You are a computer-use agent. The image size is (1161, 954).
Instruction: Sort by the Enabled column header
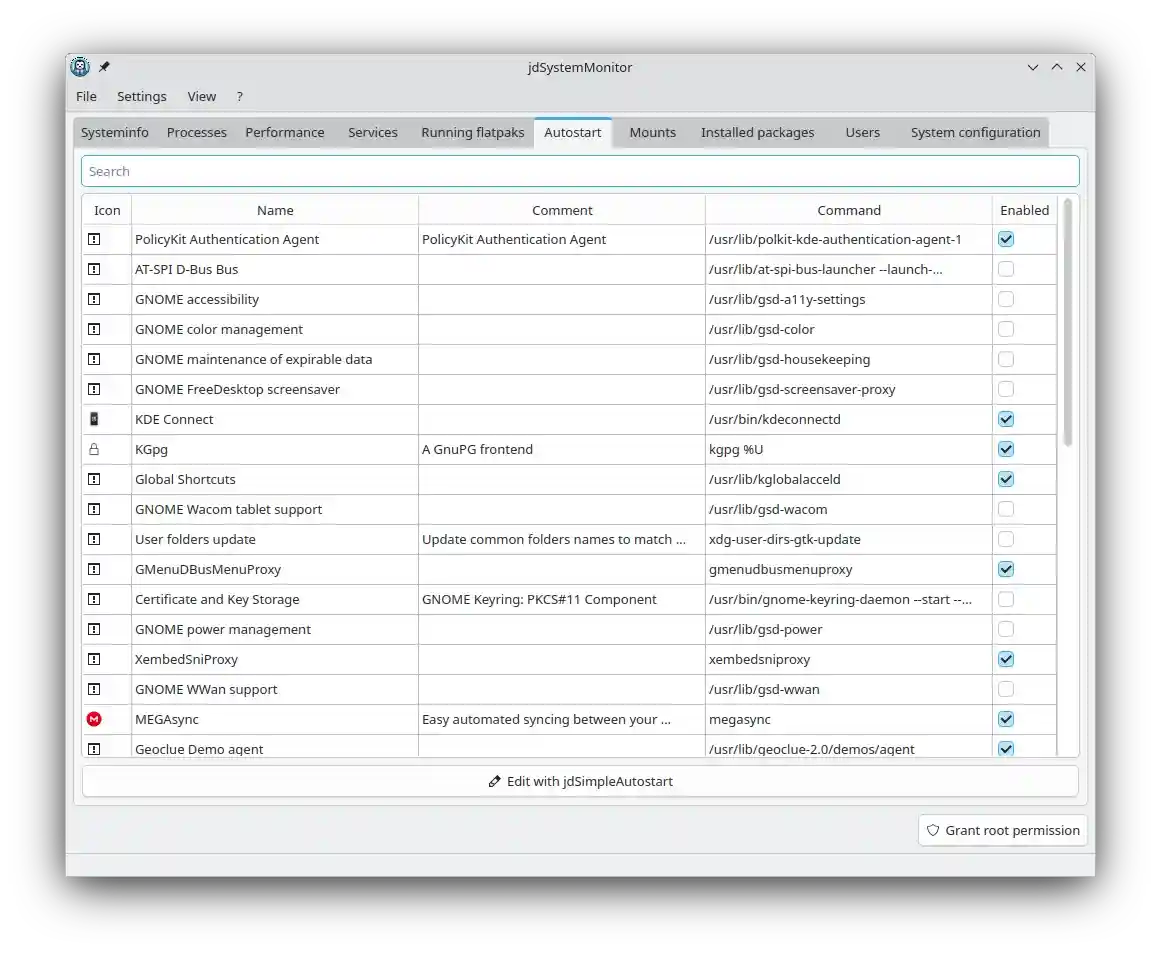pos(1025,210)
